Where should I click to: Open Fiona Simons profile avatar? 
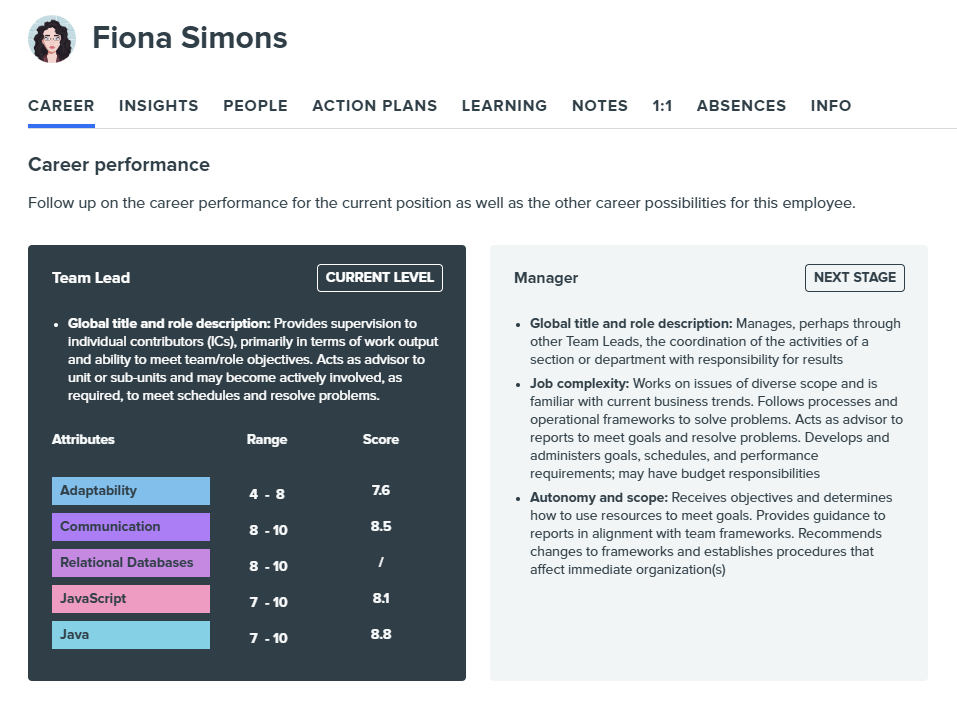pyautogui.click(x=51, y=39)
